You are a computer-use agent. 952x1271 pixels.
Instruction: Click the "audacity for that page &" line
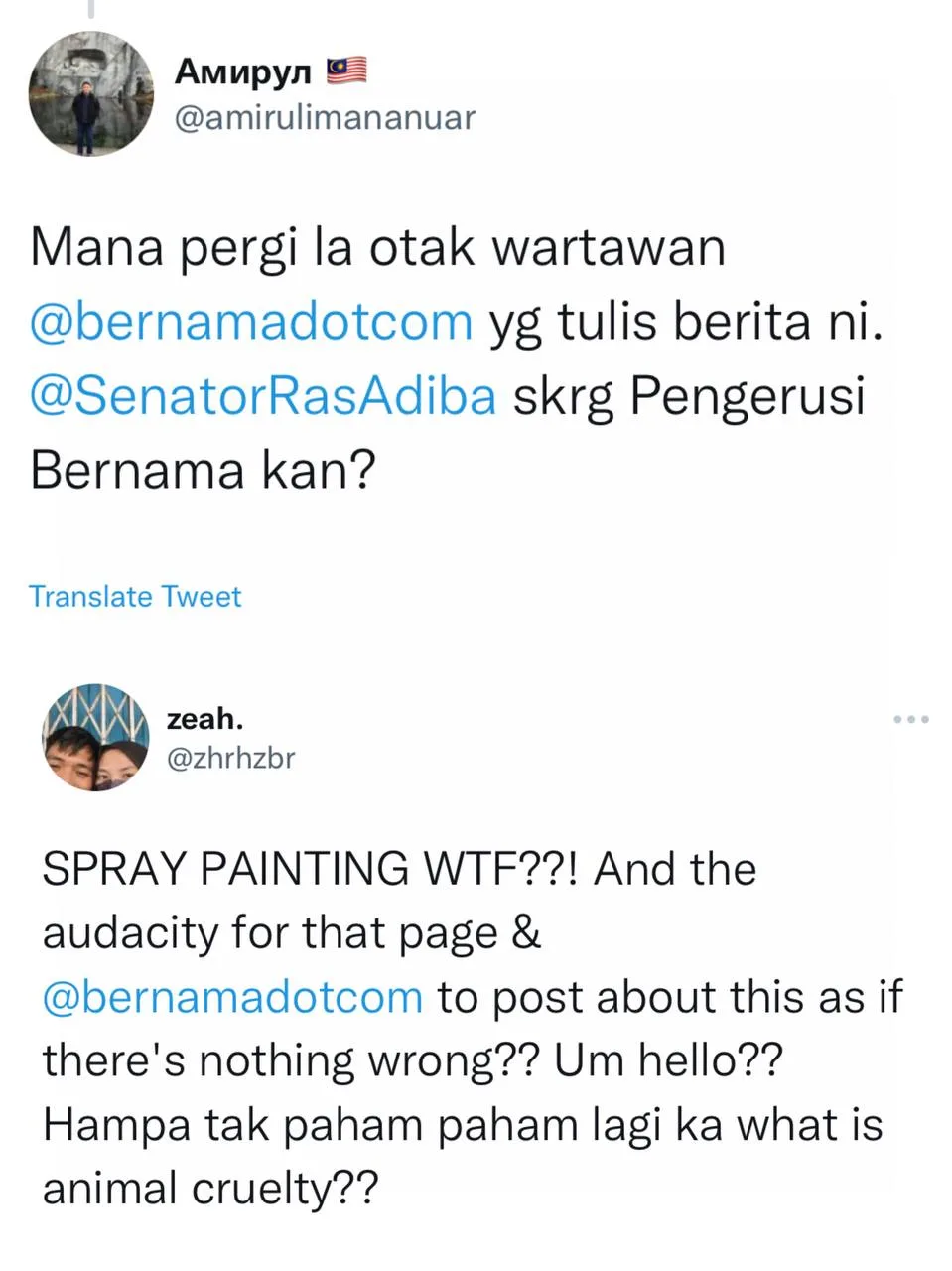pos(291,932)
